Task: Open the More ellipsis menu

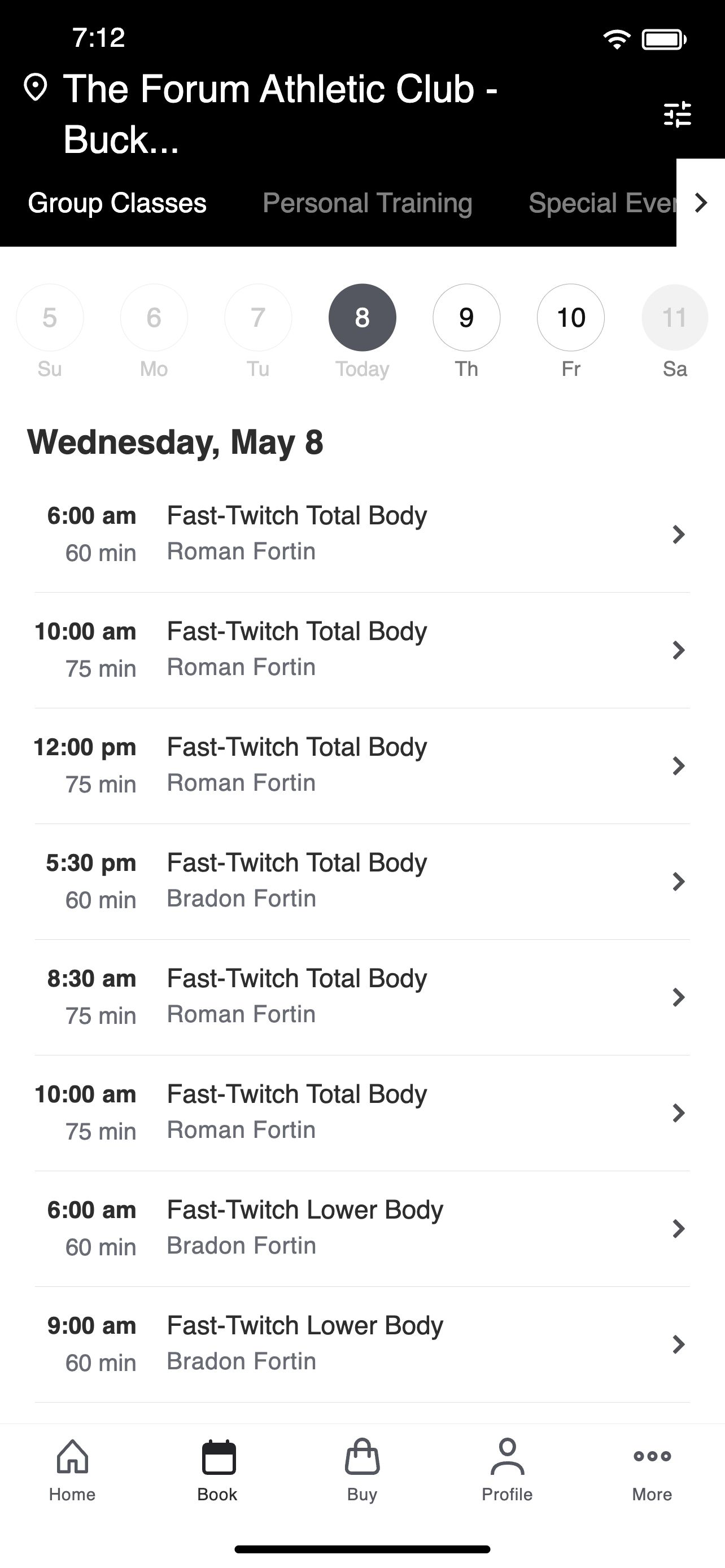Action: coord(652,1456)
